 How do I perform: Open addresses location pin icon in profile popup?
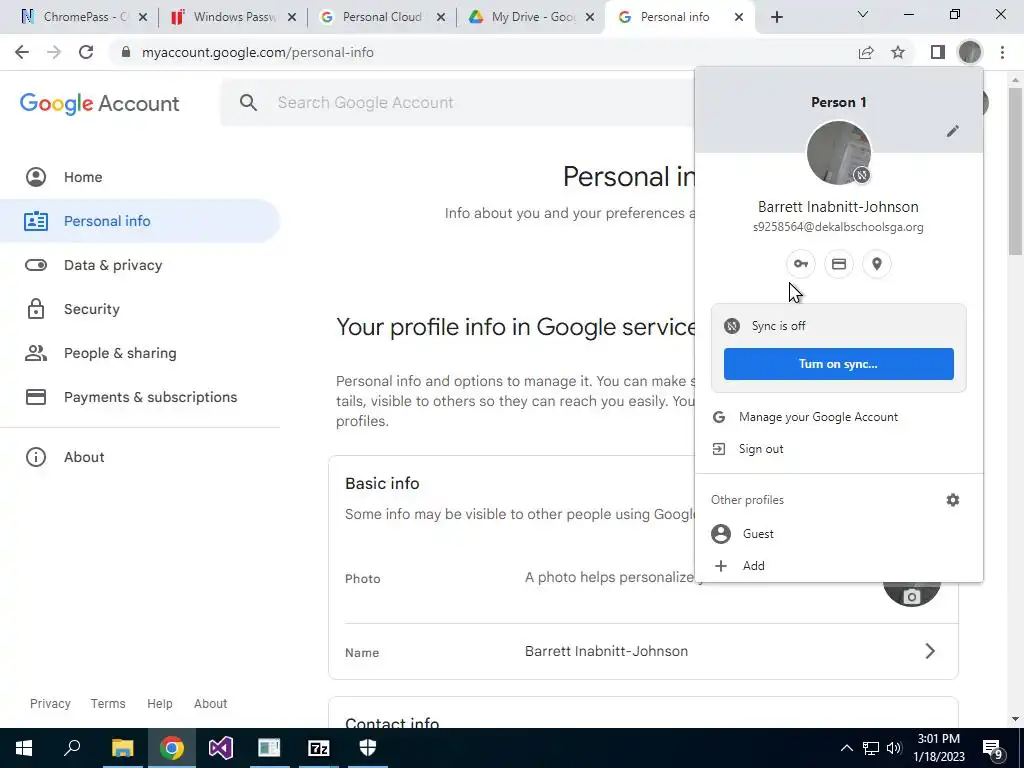[x=876, y=264]
